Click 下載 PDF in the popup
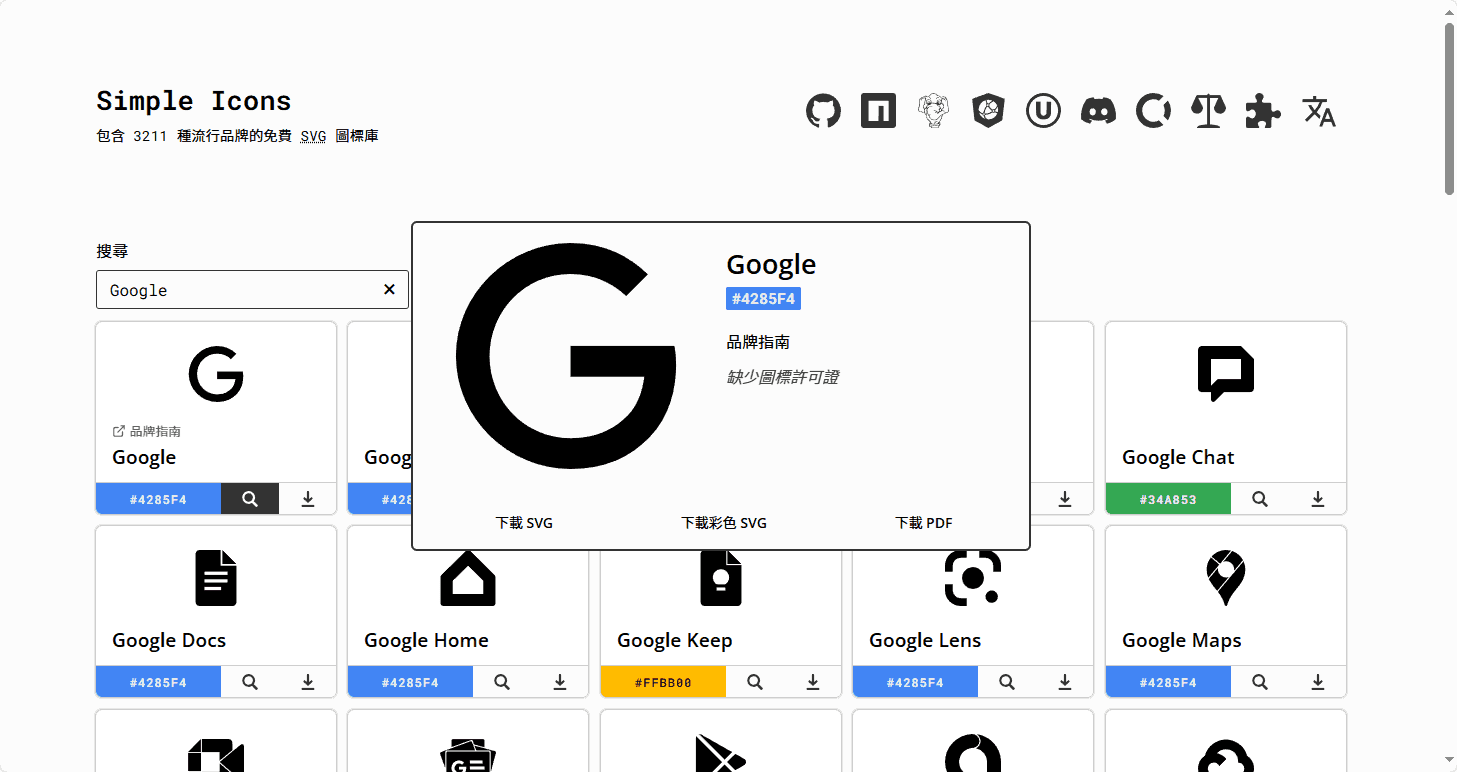This screenshot has width=1457, height=772. (924, 523)
